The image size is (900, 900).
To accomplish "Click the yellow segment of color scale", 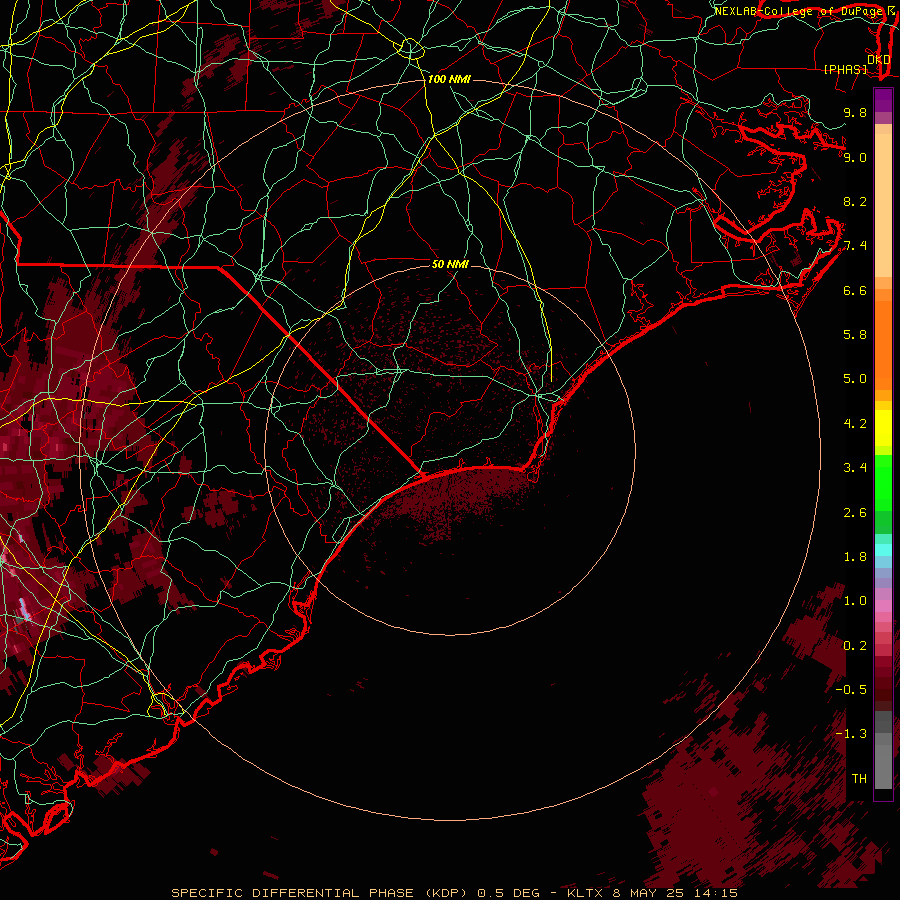I will point(883,428).
